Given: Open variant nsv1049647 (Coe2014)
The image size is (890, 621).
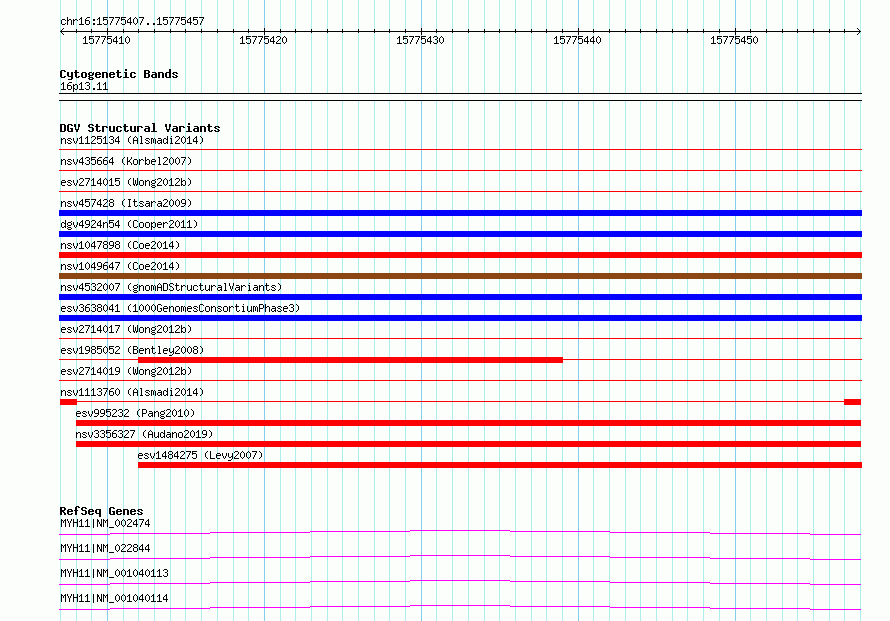Looking at the screenshot, I should click(120, 266).
